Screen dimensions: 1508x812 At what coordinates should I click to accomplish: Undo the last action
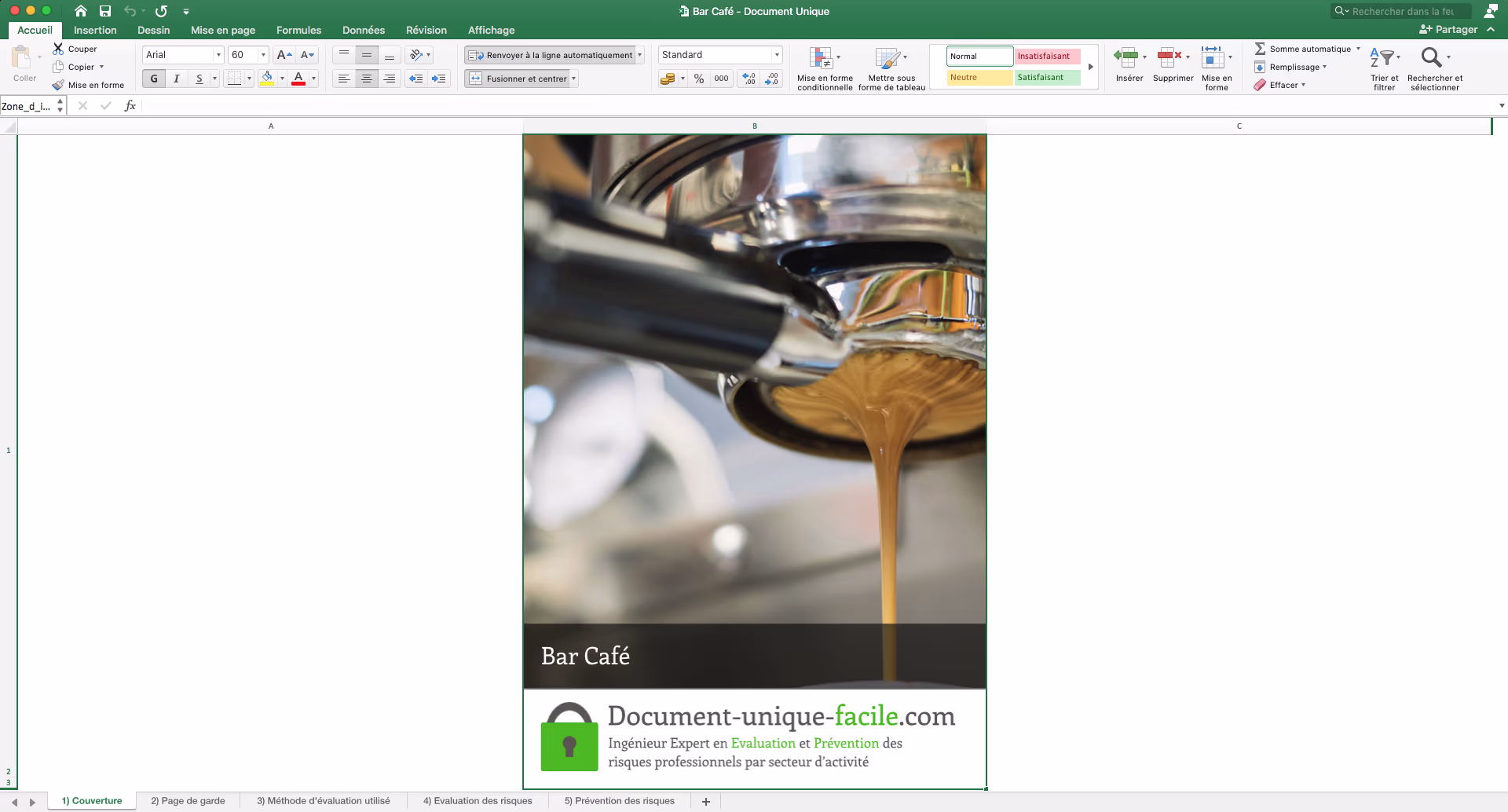130,11
